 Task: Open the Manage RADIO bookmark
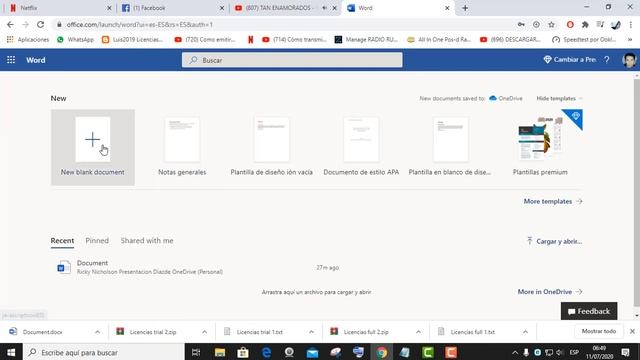pyautogui.click(x=366, y=40)
